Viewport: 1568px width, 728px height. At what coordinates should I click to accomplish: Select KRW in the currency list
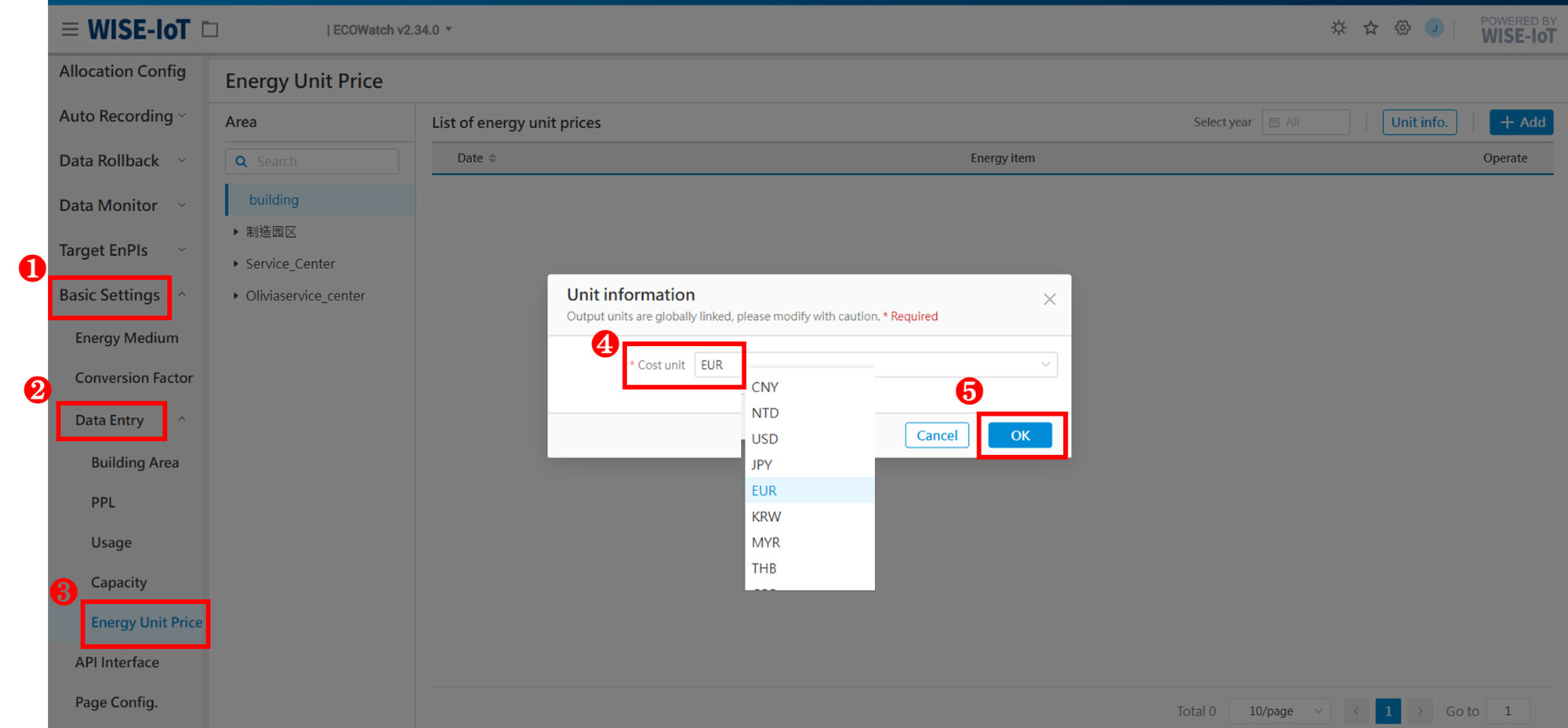[810, 516]
